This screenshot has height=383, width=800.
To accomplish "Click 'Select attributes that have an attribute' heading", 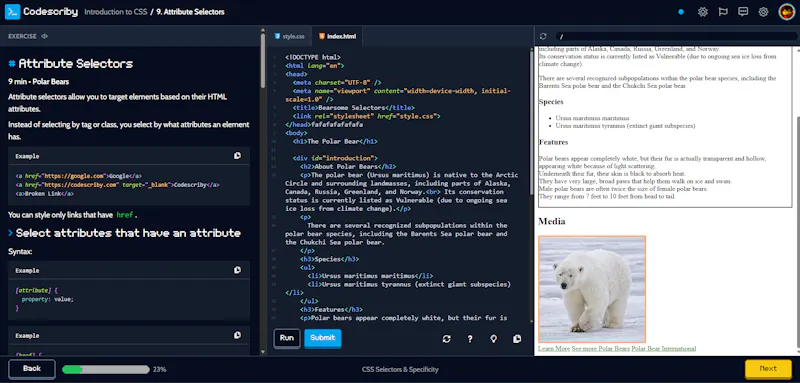I will click(x=128, y=233).
